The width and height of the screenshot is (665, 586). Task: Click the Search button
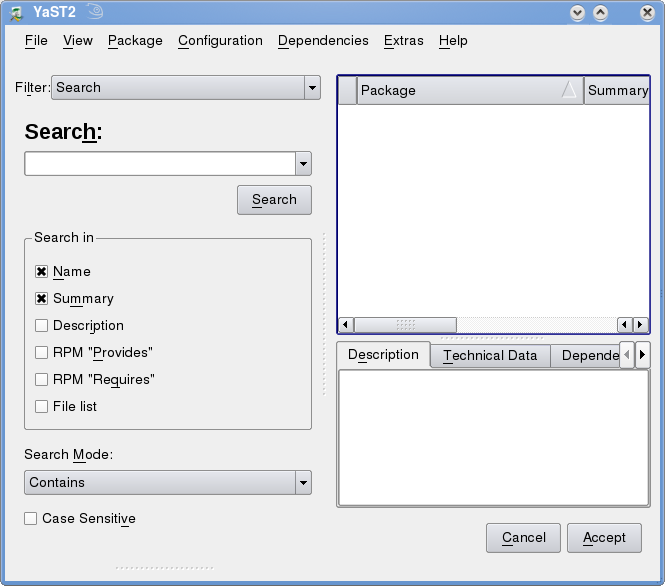point(274,200)
